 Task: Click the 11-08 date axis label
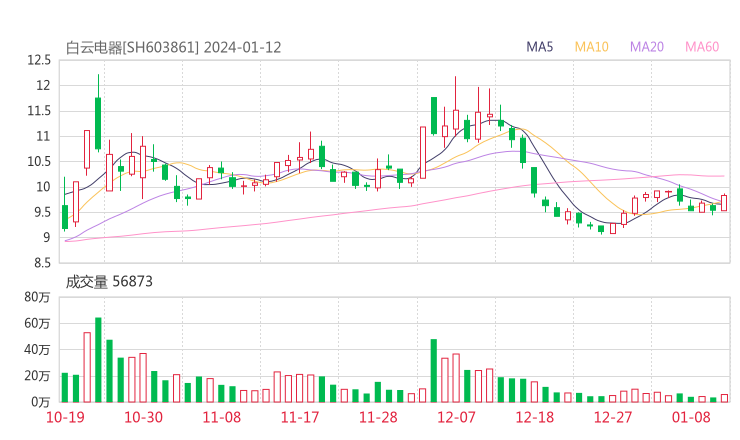coord(221,417)
